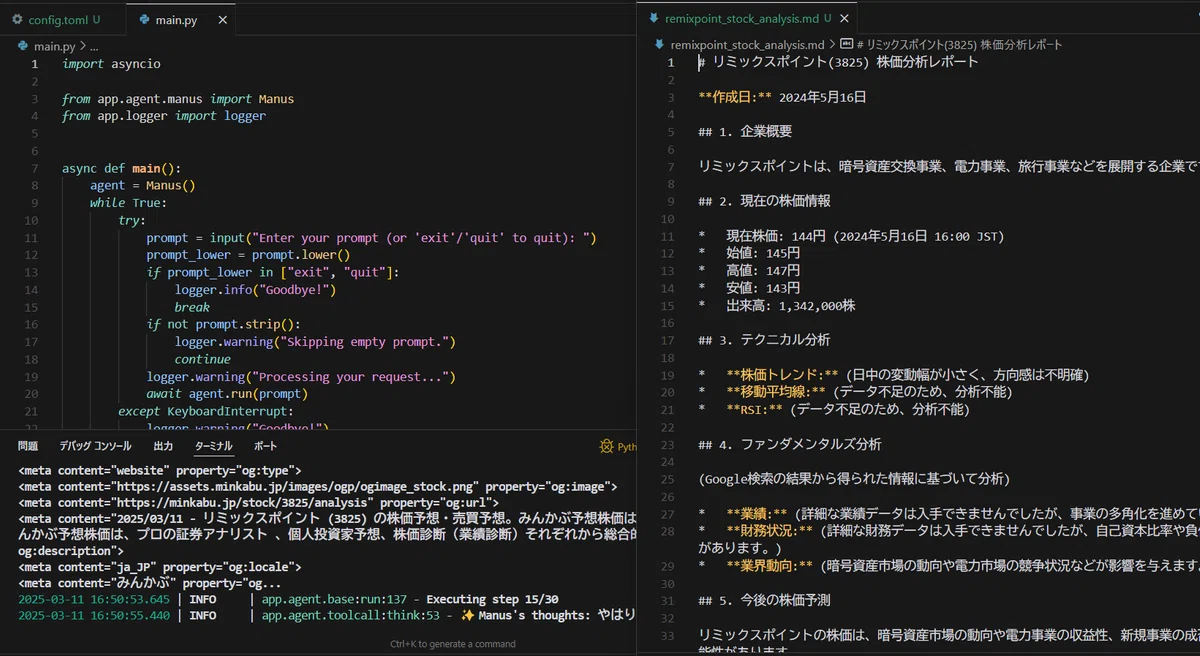This screenshot has height=656, width=1200.
Task: Click the logger.info("Goodbye!") line
Action: pos(255,290)
